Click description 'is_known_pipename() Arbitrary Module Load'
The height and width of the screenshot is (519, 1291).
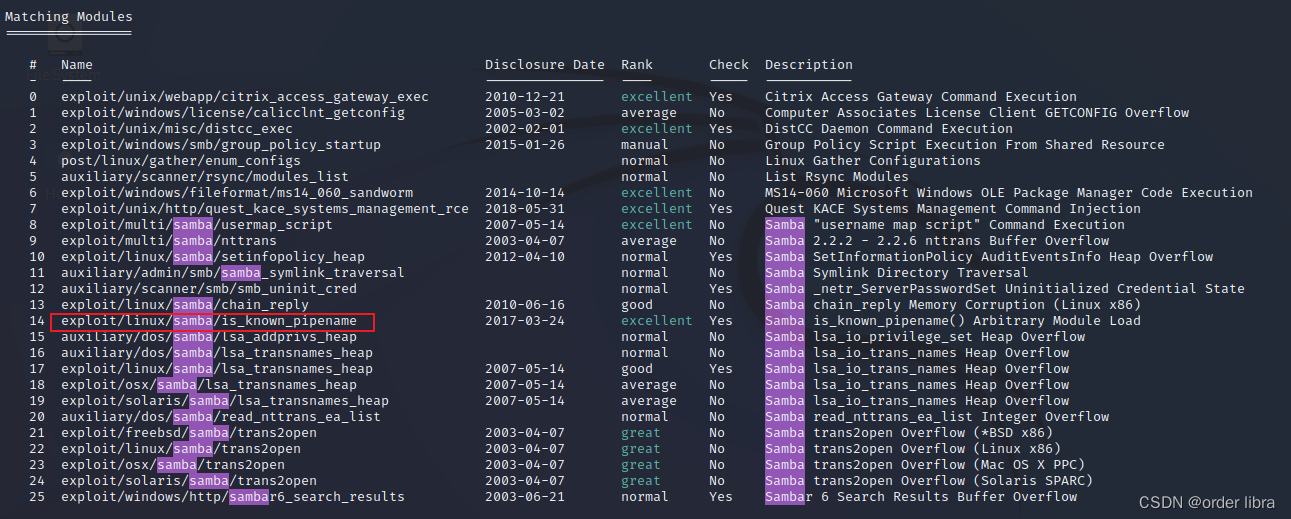977,321
